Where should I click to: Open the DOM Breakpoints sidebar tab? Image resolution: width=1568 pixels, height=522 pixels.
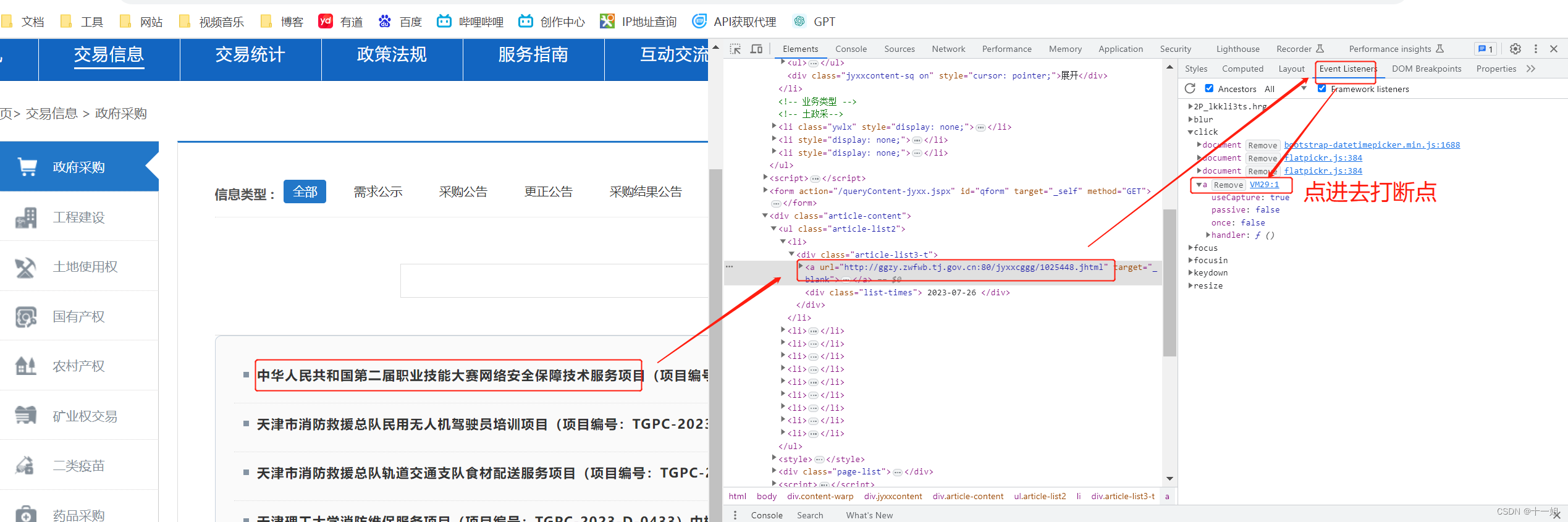[1426, 69]
